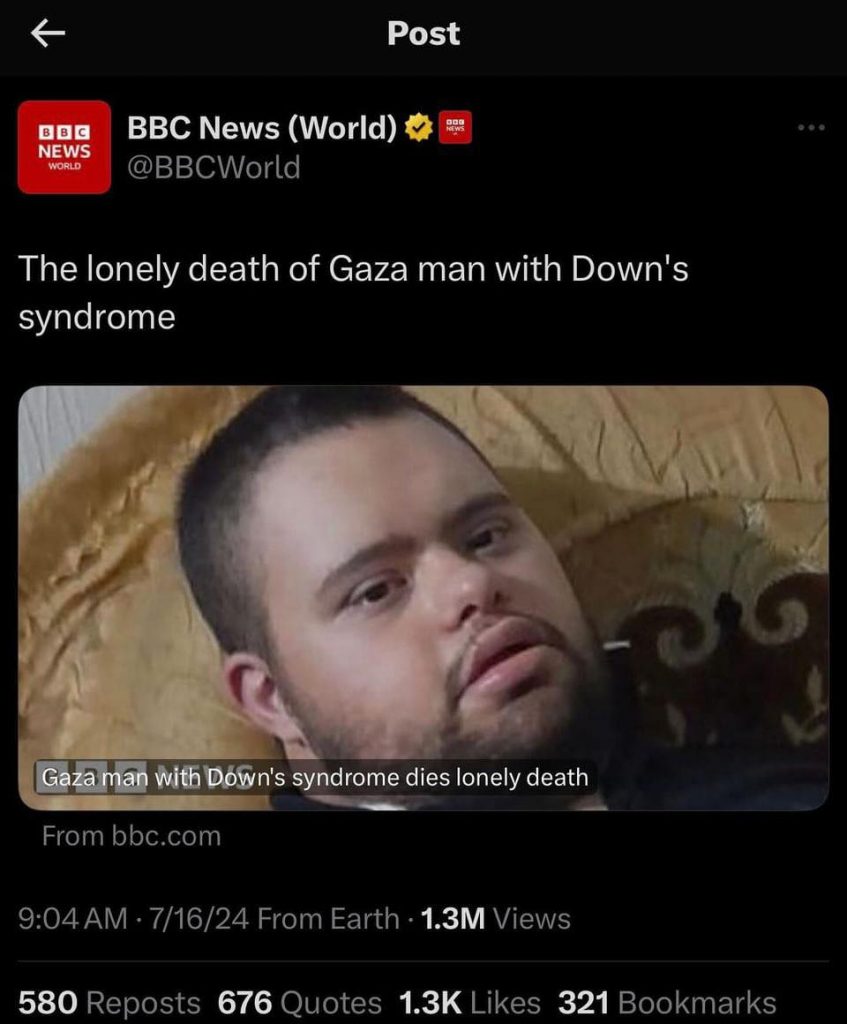The image size is (847, 1024).
Task: Tap the article headline caption overlay
Action: click(x=315, y=778)
